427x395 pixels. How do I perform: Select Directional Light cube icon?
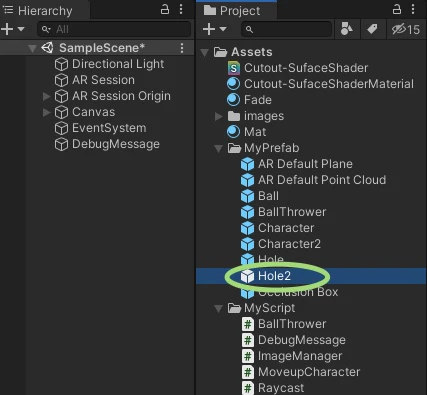[61, 64]
